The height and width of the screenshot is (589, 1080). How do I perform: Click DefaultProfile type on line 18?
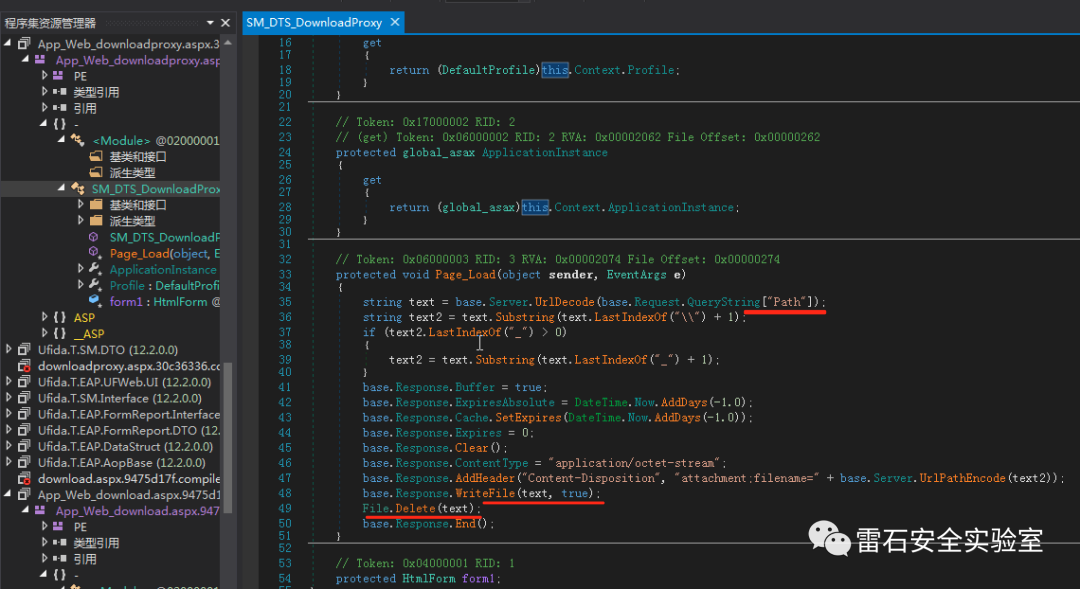[488, 70]
